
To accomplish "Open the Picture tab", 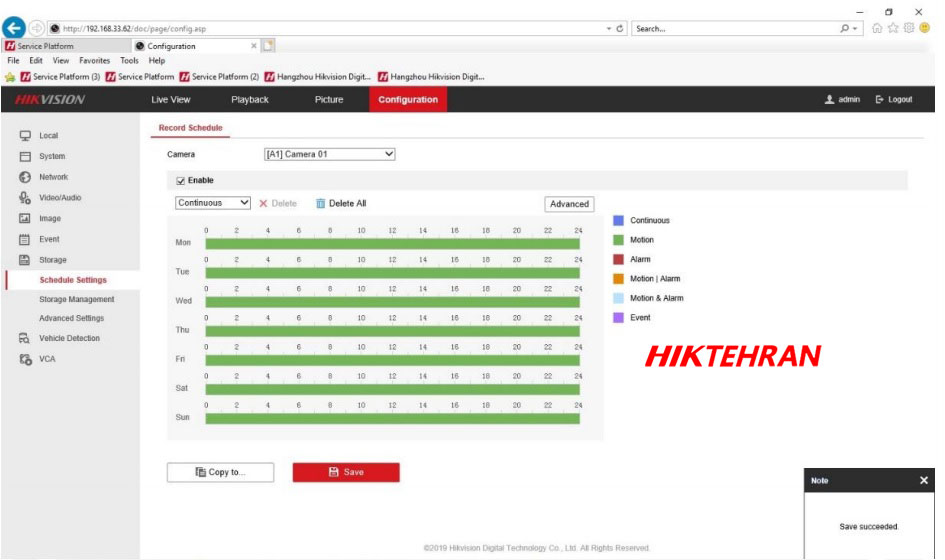I will pos(329,99).
